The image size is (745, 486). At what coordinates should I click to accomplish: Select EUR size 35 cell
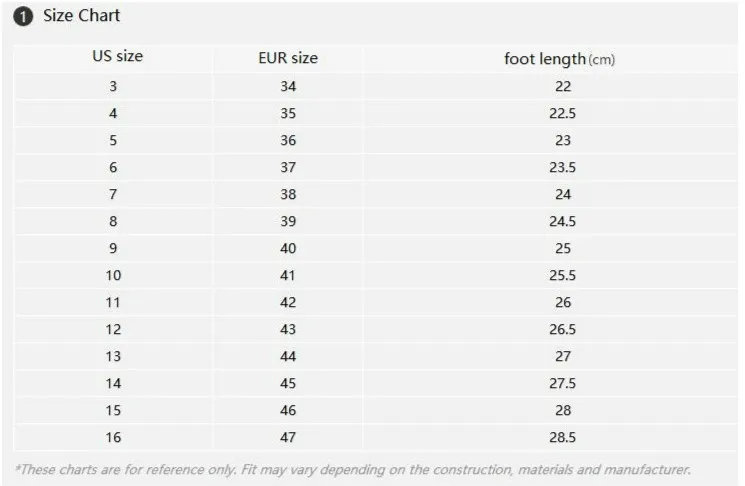(288, 113)
